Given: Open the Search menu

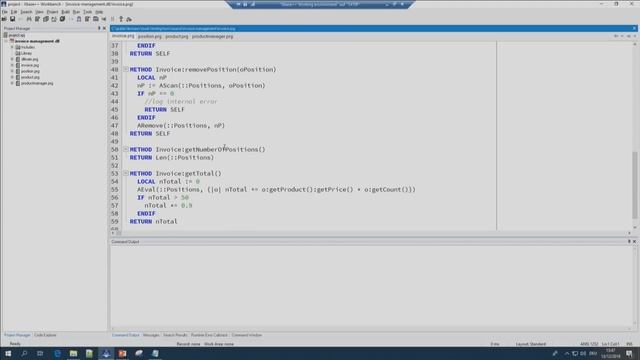Looking at the screenshot, I should pyautogui.click(x=26, y=12).
